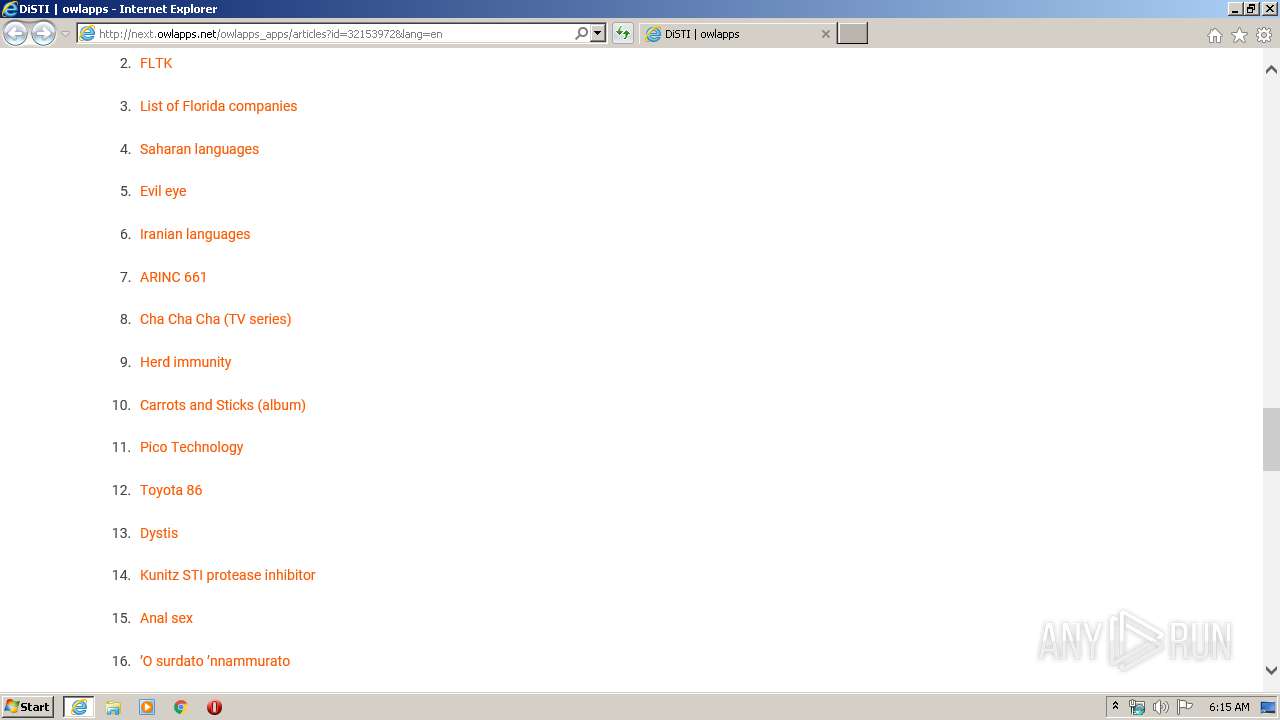The image size is (1280, 720).
Task: Click the Refresh page icon
Action: (x=623, y=33)
